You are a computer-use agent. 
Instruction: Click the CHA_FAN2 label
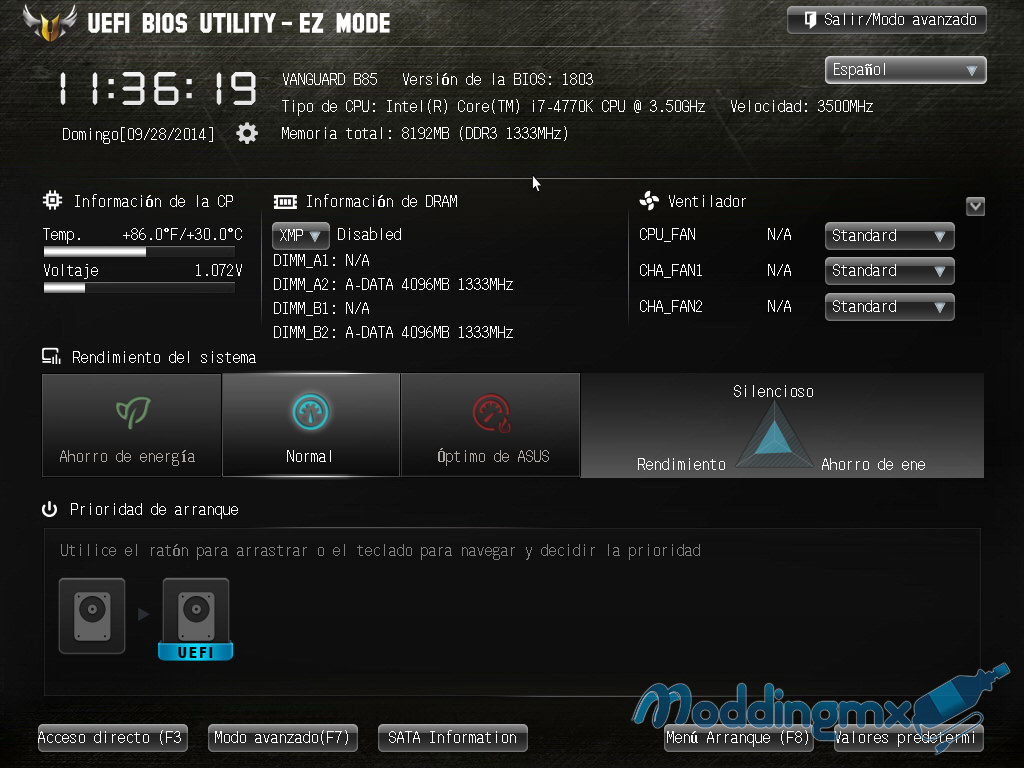coord(671,306)
